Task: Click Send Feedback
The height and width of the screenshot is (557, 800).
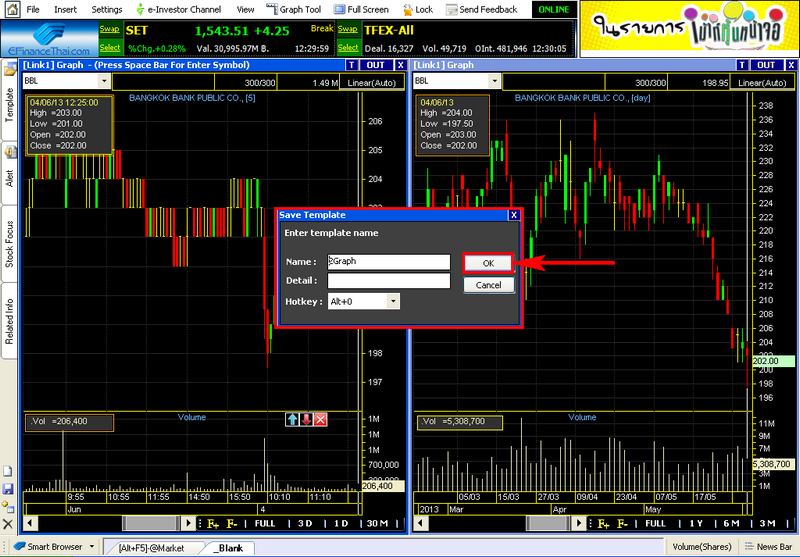Action: (481, 9)
